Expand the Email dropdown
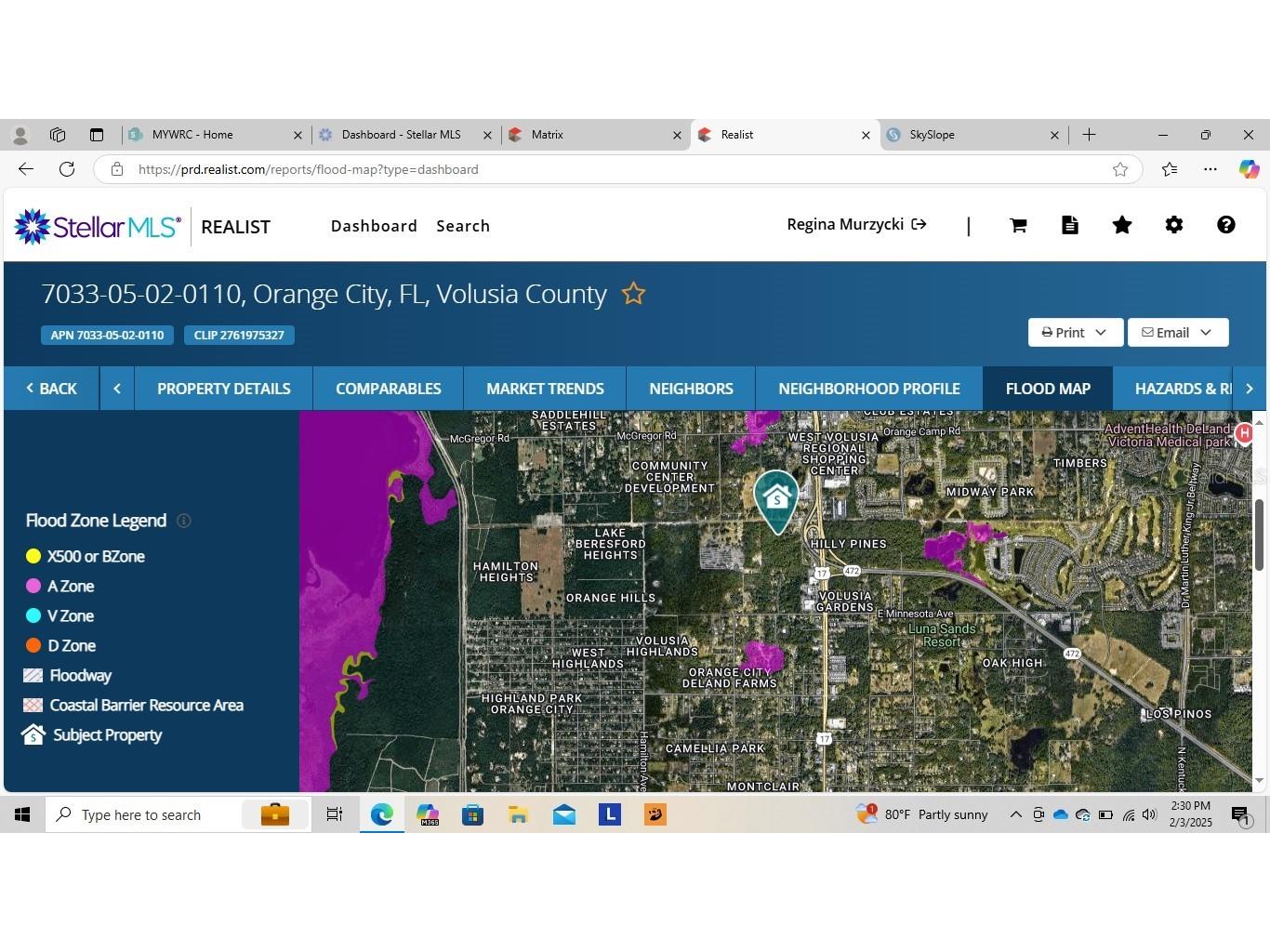The width and height of the screenshot is (1270, 952). coord(1177,333)
